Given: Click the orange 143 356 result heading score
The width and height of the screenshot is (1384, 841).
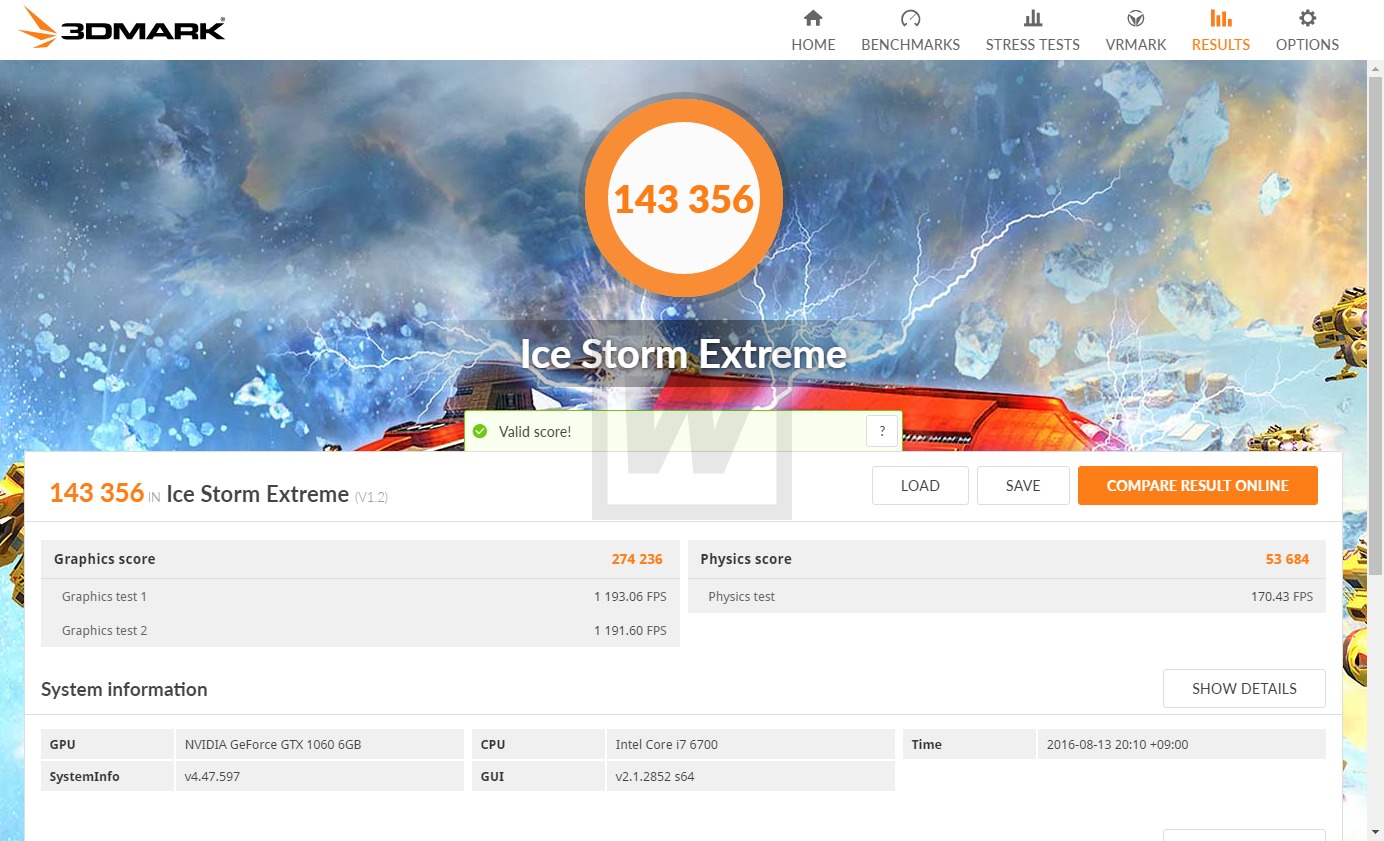Looking at the screenshot, I should coord(97,493).
